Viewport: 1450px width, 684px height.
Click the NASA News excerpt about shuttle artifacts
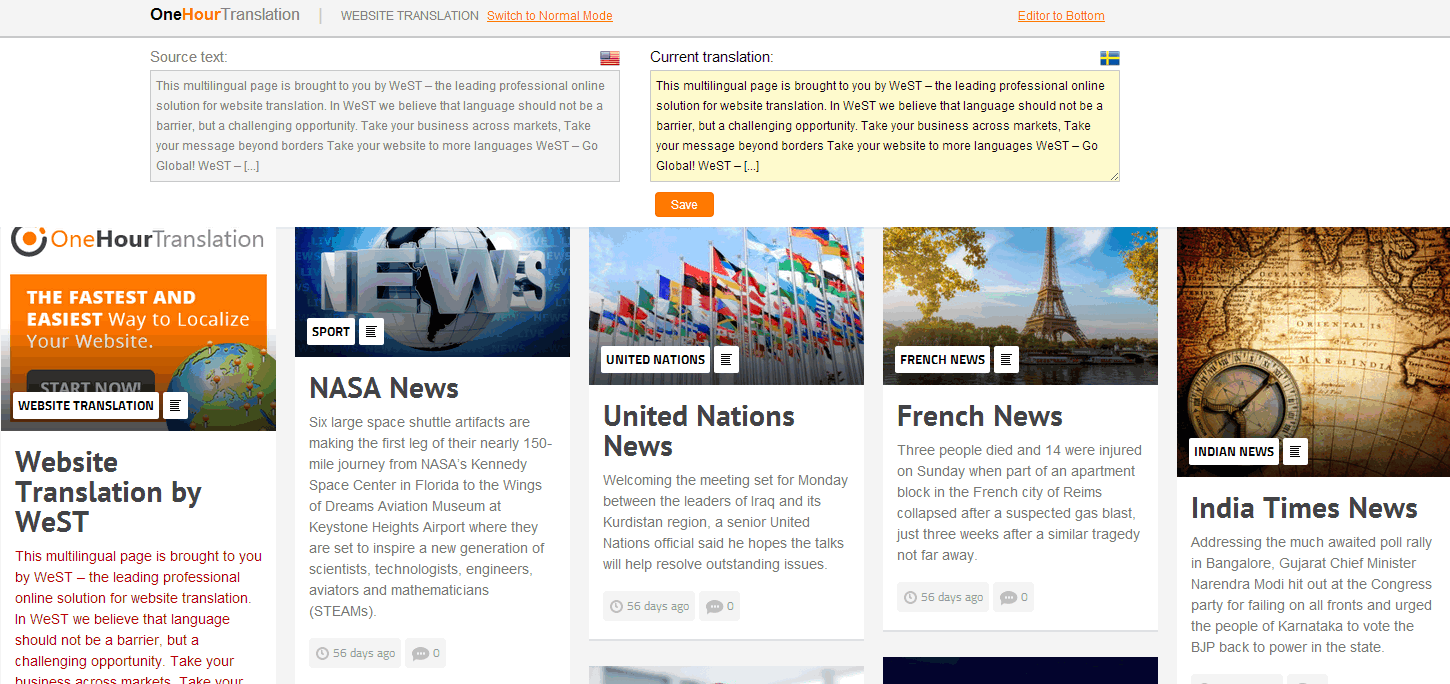pyautogui.click(x=429, y=517)
